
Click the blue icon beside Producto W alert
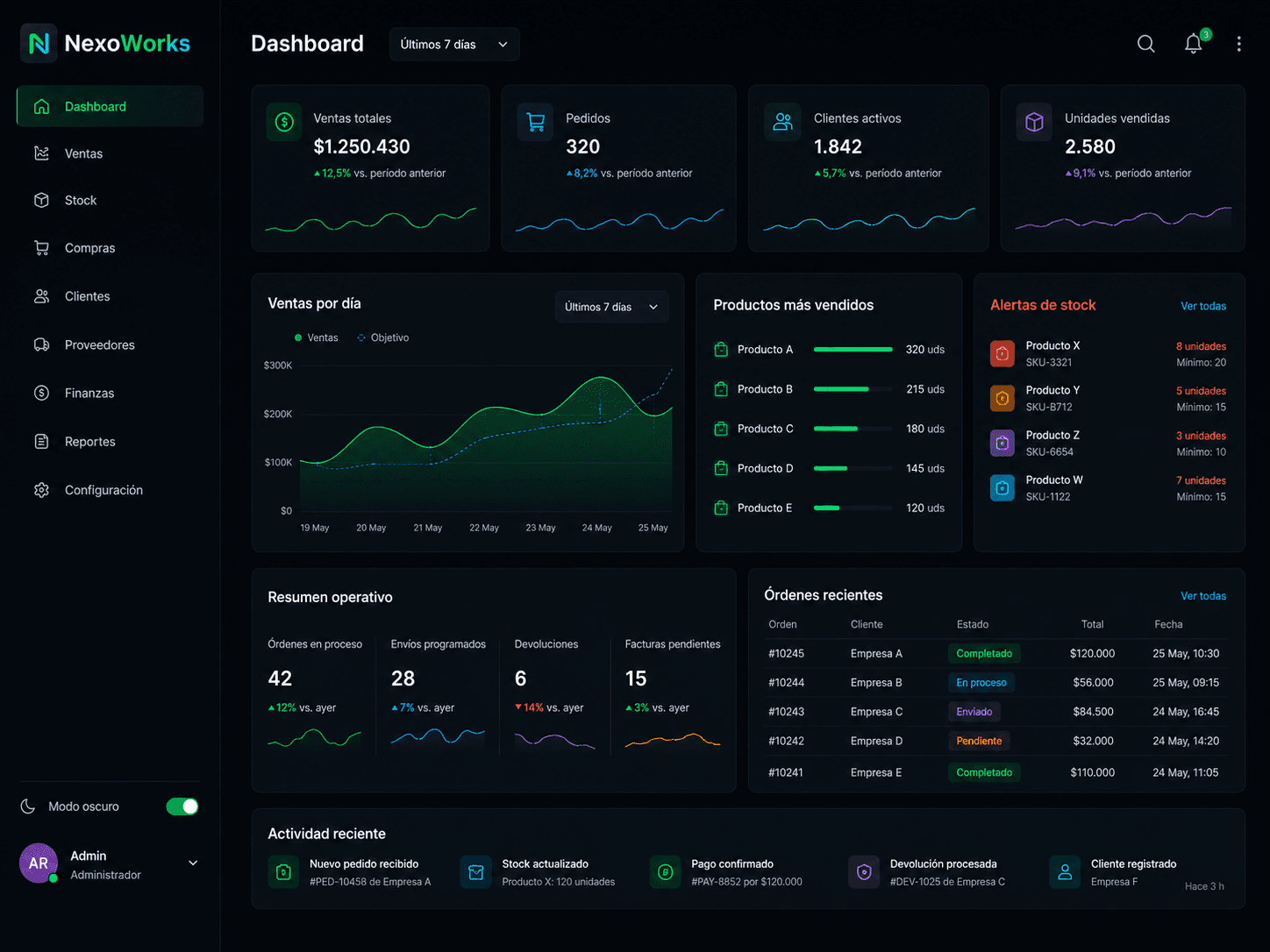tap(1002, 487)
